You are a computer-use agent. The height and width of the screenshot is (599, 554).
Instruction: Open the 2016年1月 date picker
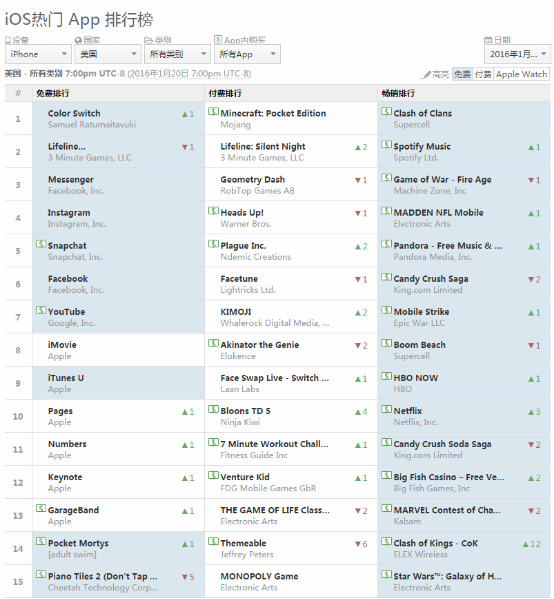(x=517, y=54)
